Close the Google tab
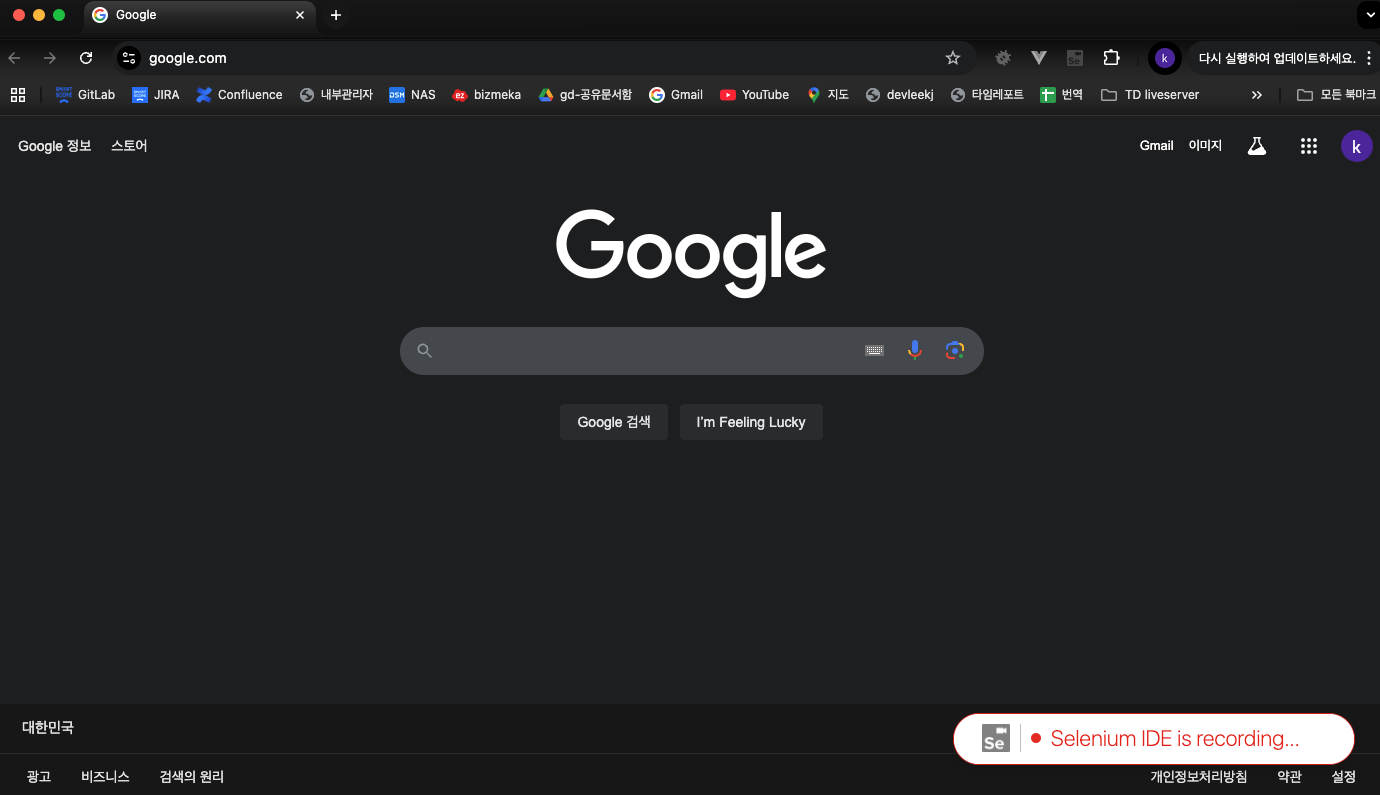1380x795 pixels. click(x=300, y=15)
